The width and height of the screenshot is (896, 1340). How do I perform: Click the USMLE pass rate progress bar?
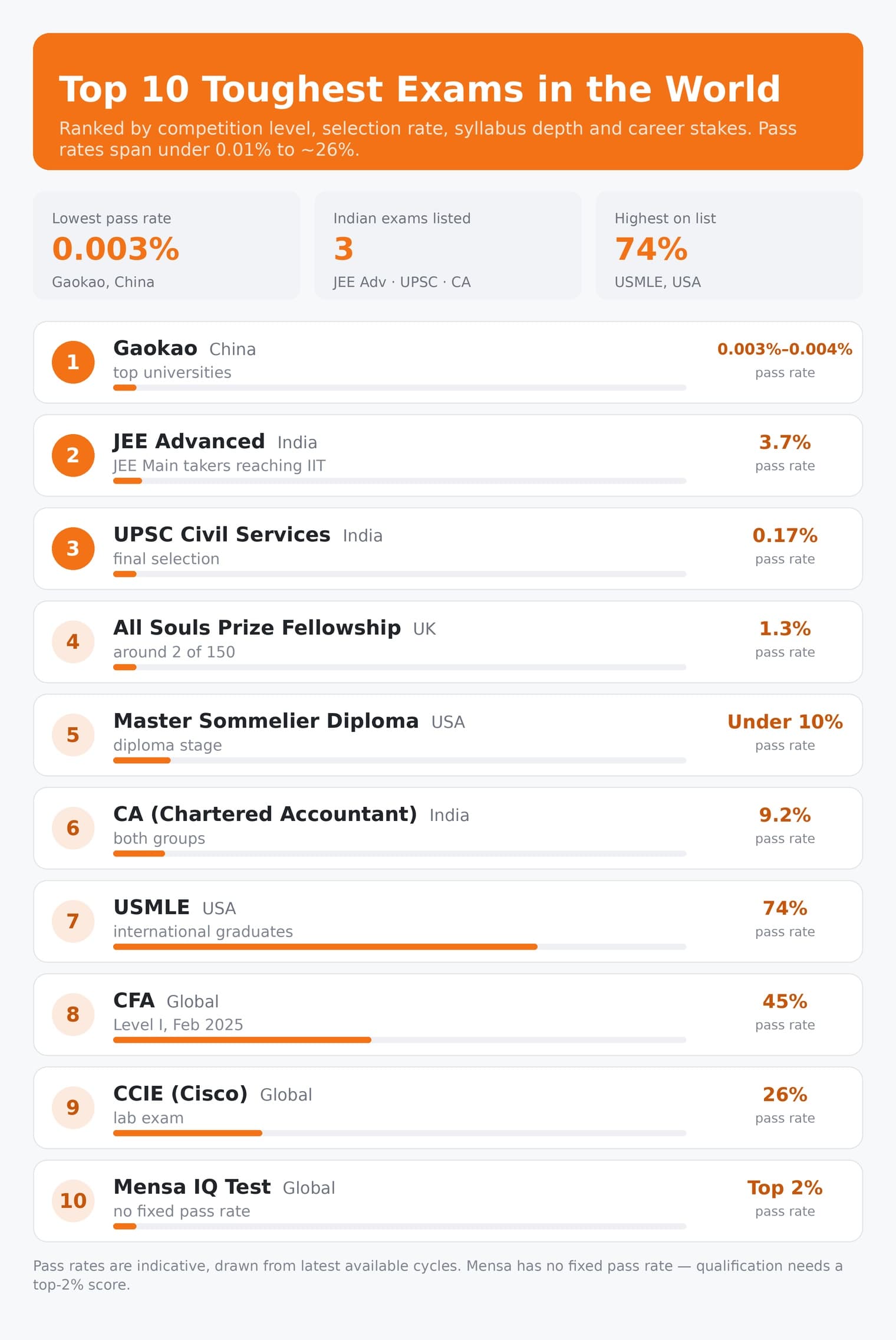pyautogui.click(x=400, y=947)
